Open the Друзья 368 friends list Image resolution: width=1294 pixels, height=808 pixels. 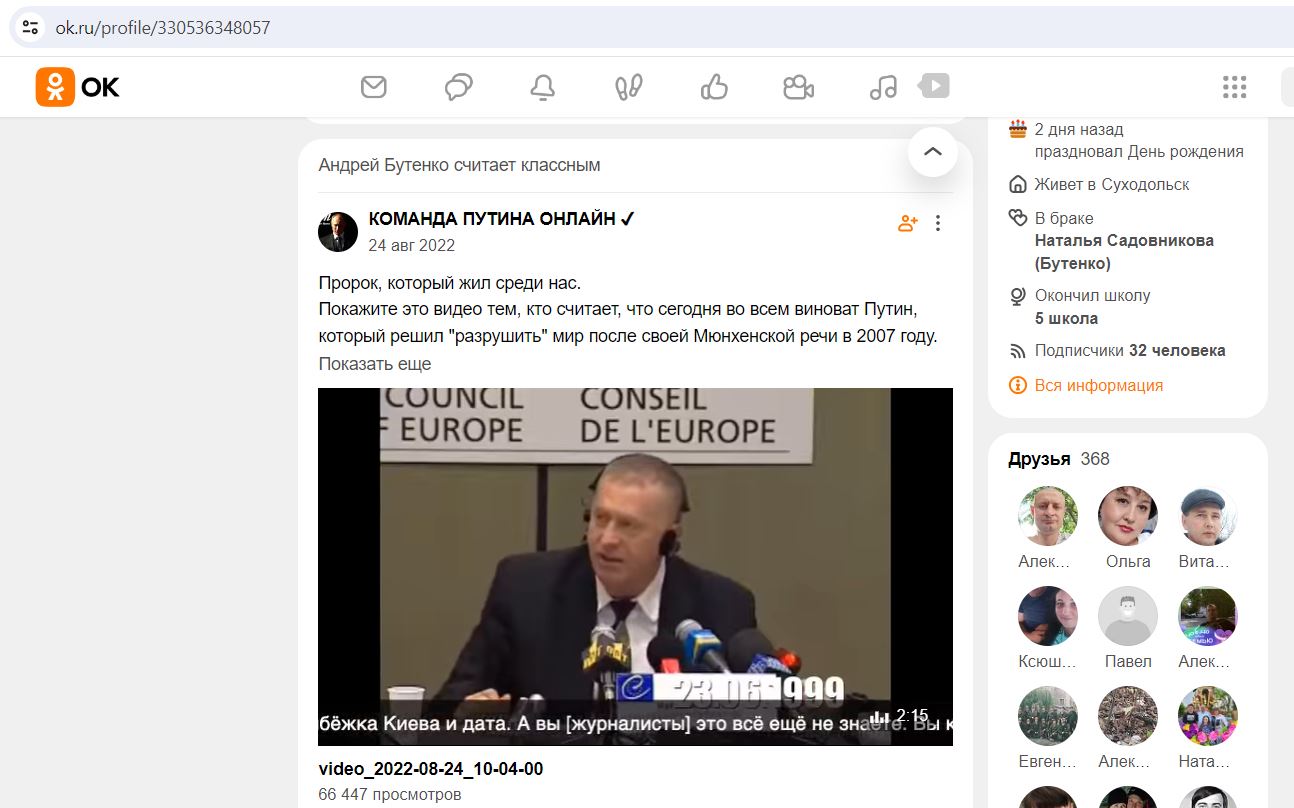click(x=1059, y=459)
